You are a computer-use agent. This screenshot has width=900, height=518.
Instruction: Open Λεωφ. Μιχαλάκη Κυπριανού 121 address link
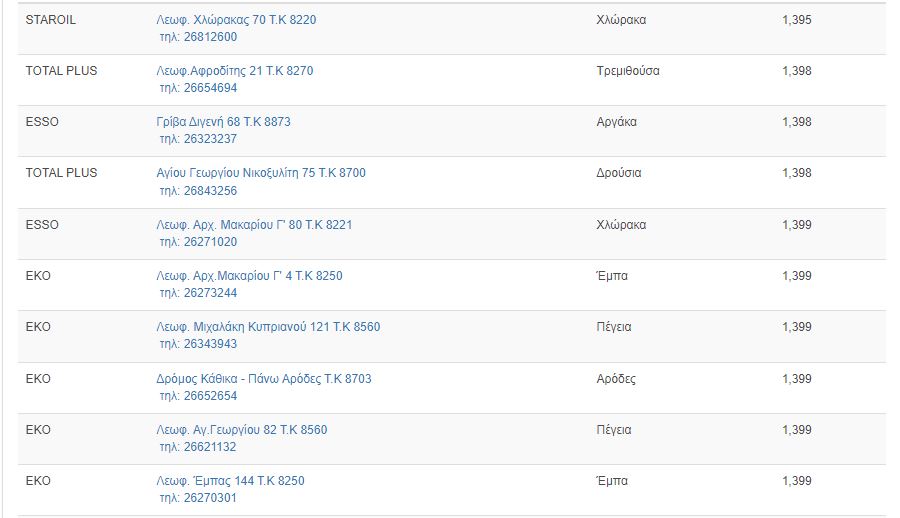point(268,327)
